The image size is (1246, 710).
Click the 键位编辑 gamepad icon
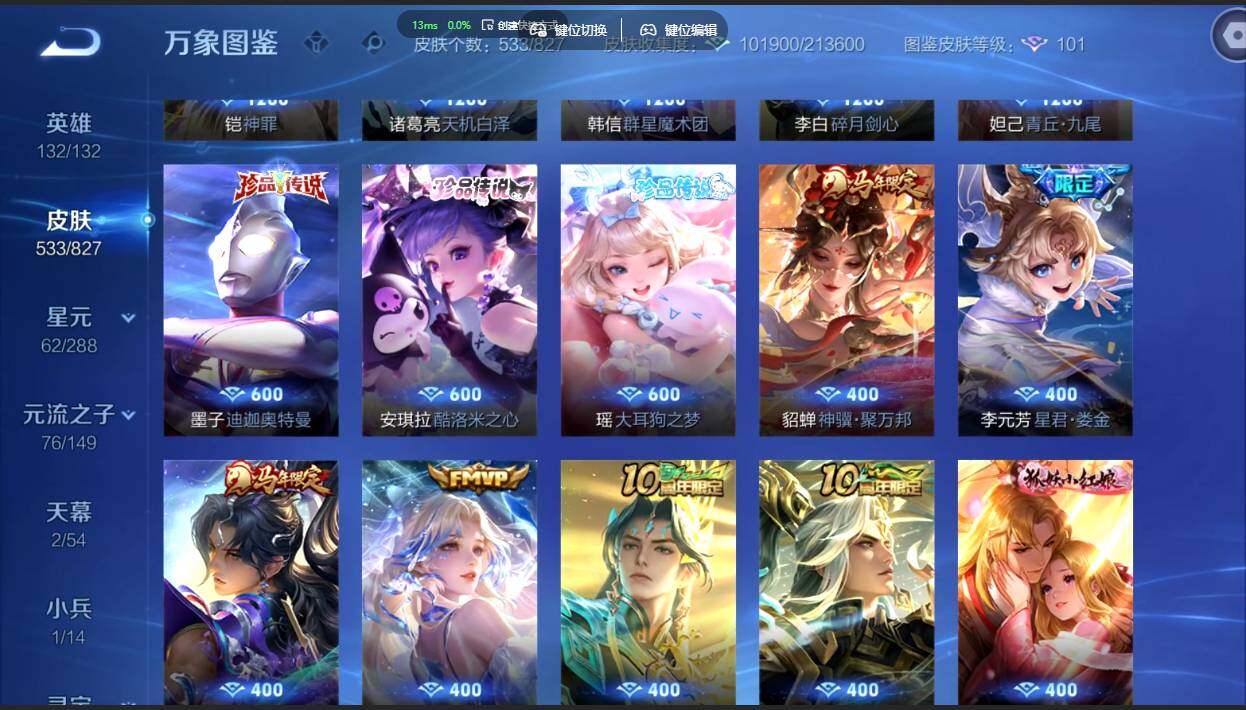[x=648, y=30]
